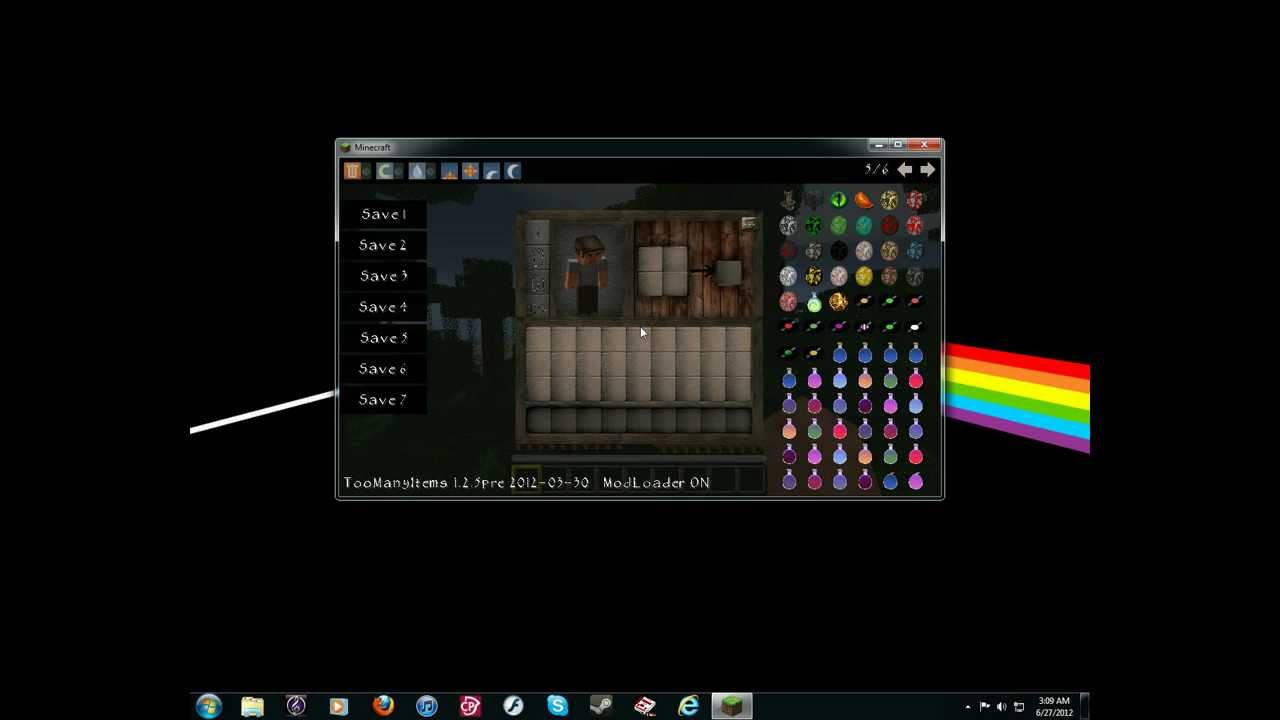Select the music disc with striped purple-white center
Viewport: 1280px width, 720px height.
864,327
